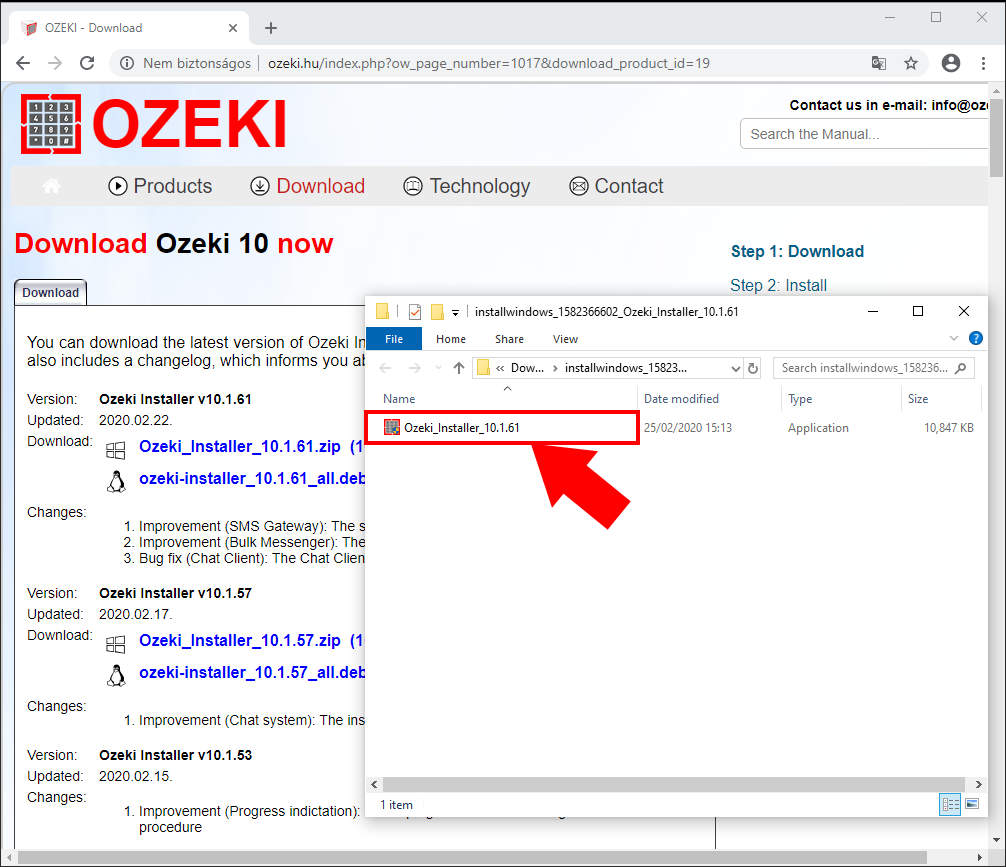Download ozeki-installer_10.1.57_all.deb
This screenshot has height=867, width=1006.
[x=252, y=673]
